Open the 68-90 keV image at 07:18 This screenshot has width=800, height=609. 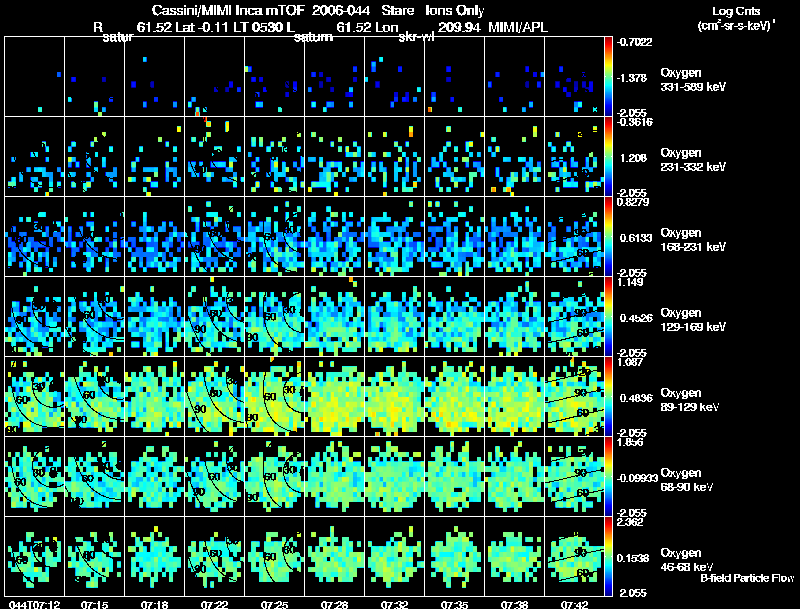click(x=155, y=476)
